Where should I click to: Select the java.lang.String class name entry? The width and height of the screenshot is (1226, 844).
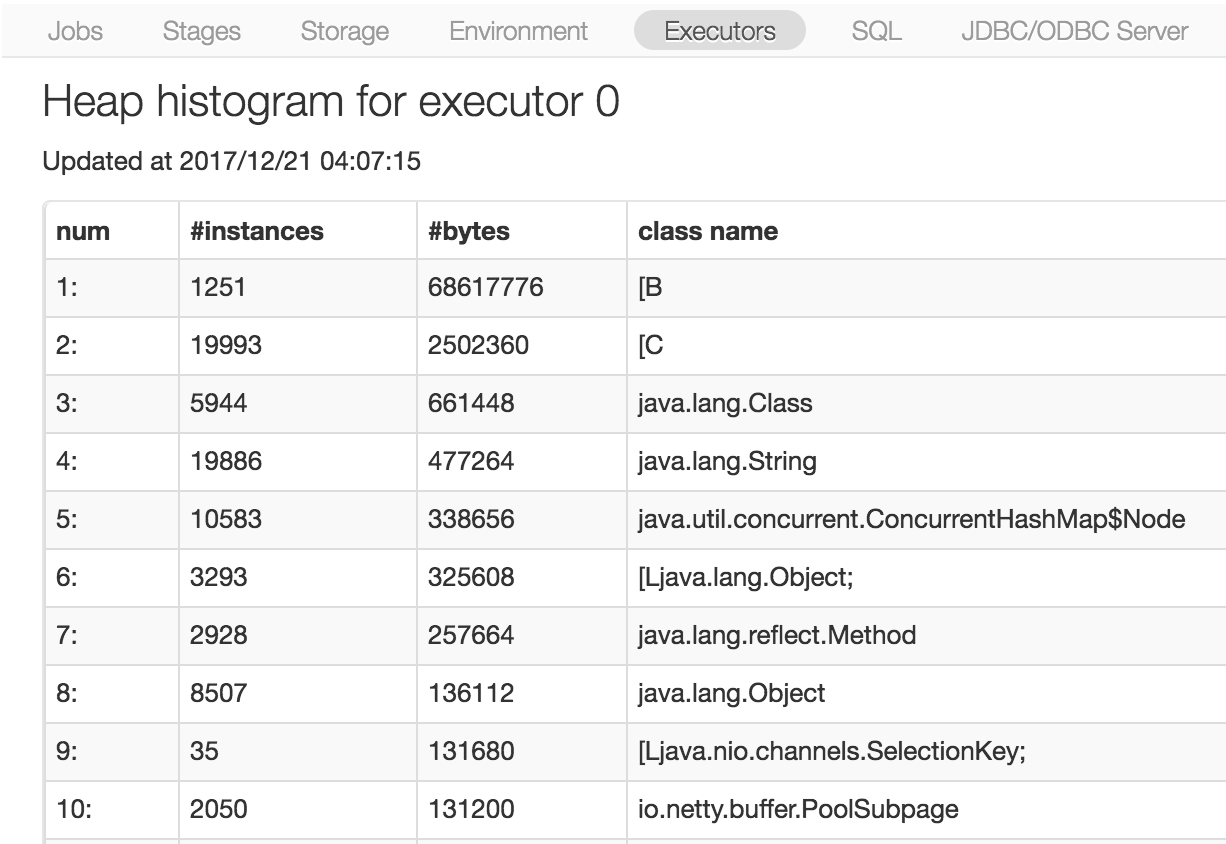[x=727, y=462]
